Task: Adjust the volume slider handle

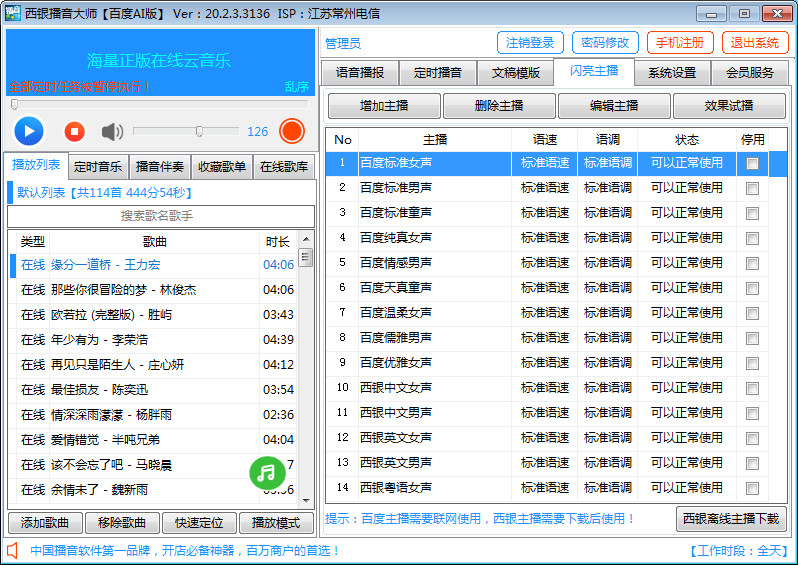Action: pos(200,132)
